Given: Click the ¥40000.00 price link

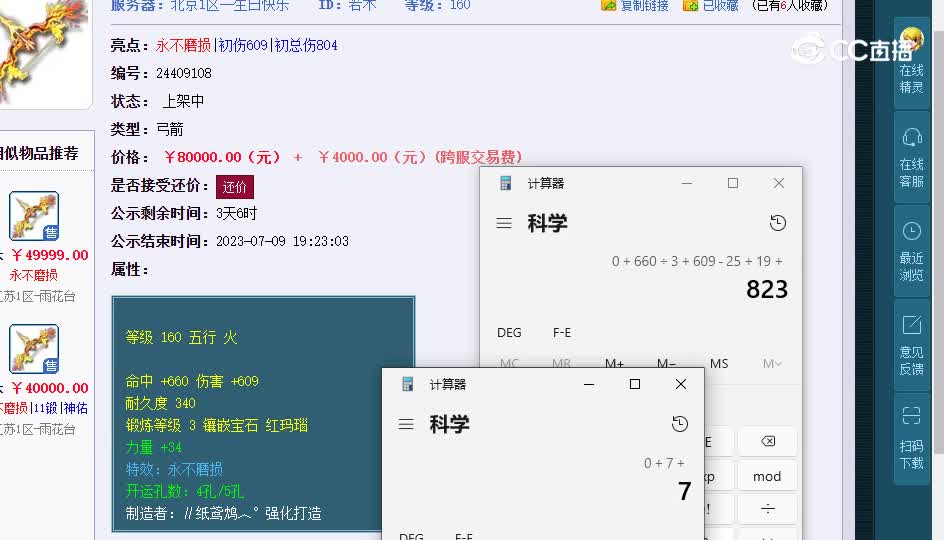Looking at the screenshot, I should coord(50,388).
